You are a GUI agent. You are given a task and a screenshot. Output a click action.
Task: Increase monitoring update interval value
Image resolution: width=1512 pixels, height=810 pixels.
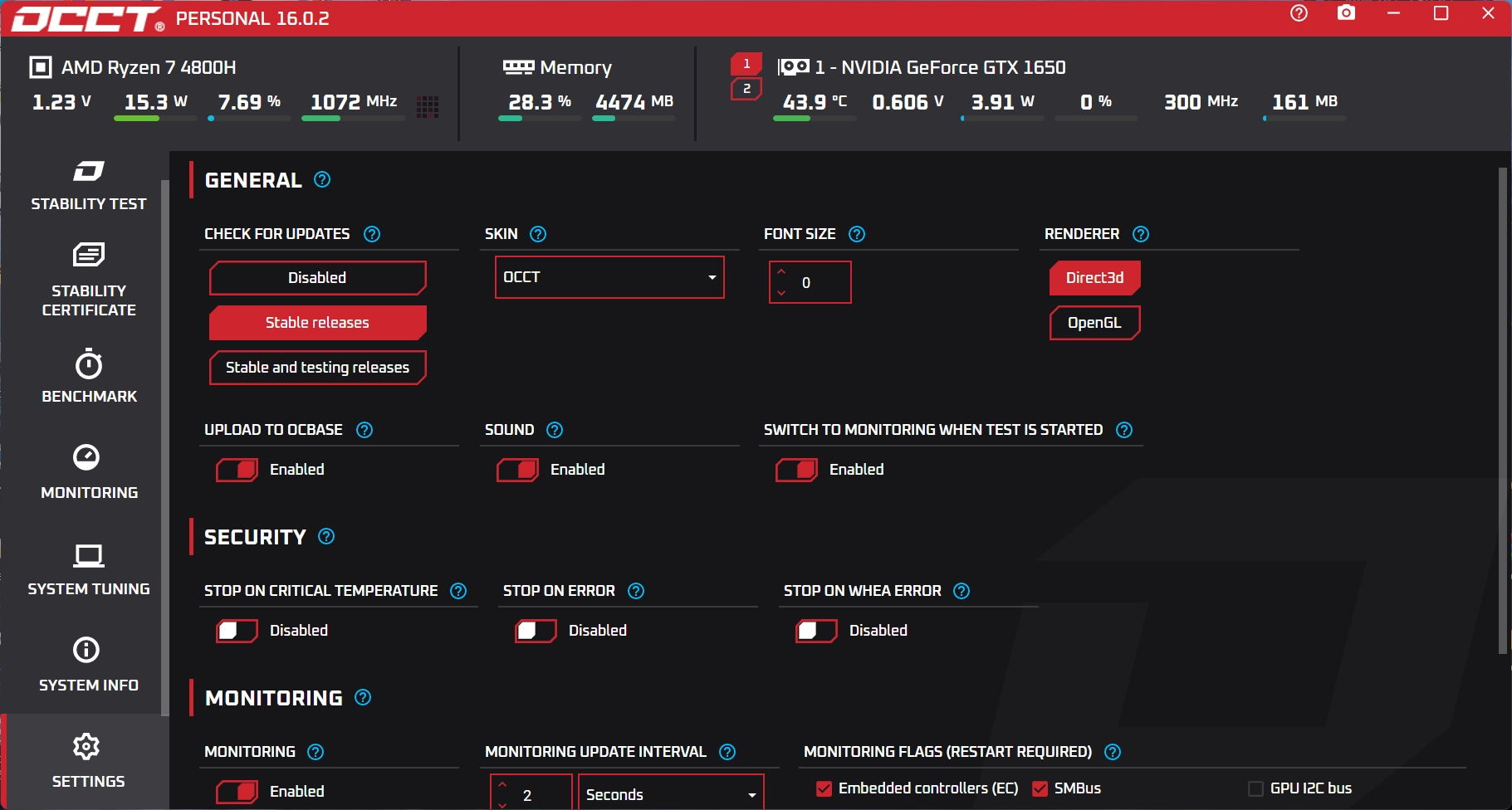click(502, 784)
